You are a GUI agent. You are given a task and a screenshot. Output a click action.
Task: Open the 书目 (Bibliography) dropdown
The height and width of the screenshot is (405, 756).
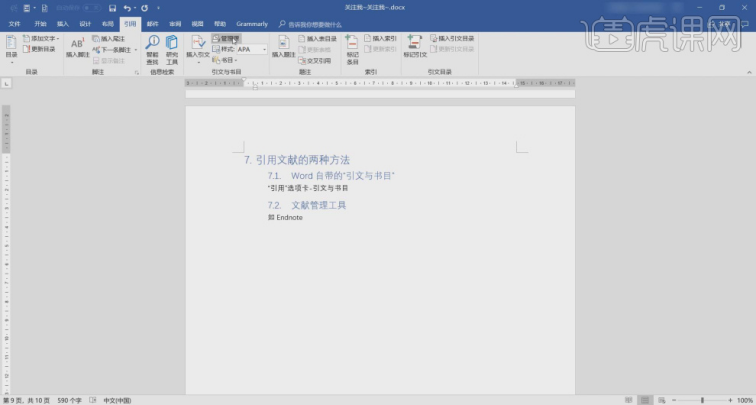coord(225,60)
